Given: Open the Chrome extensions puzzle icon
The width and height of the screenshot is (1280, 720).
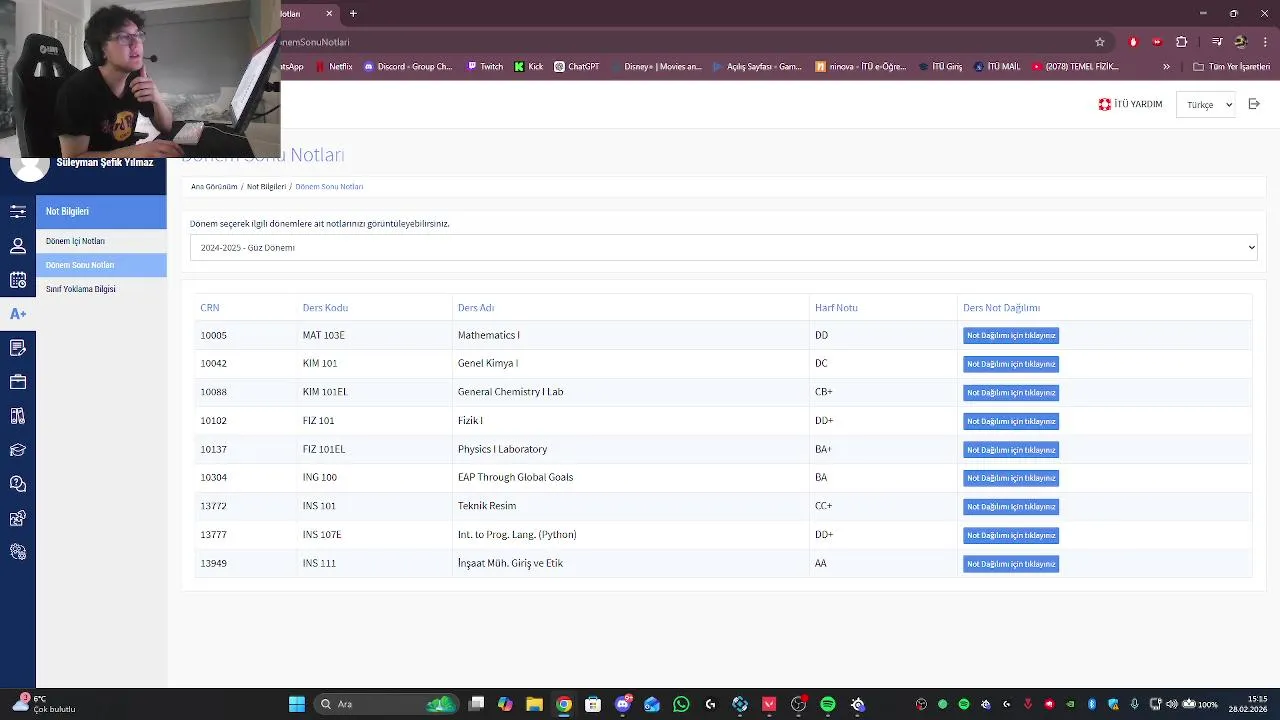Looking at the screenshot, I should (x=1182, y=42).
